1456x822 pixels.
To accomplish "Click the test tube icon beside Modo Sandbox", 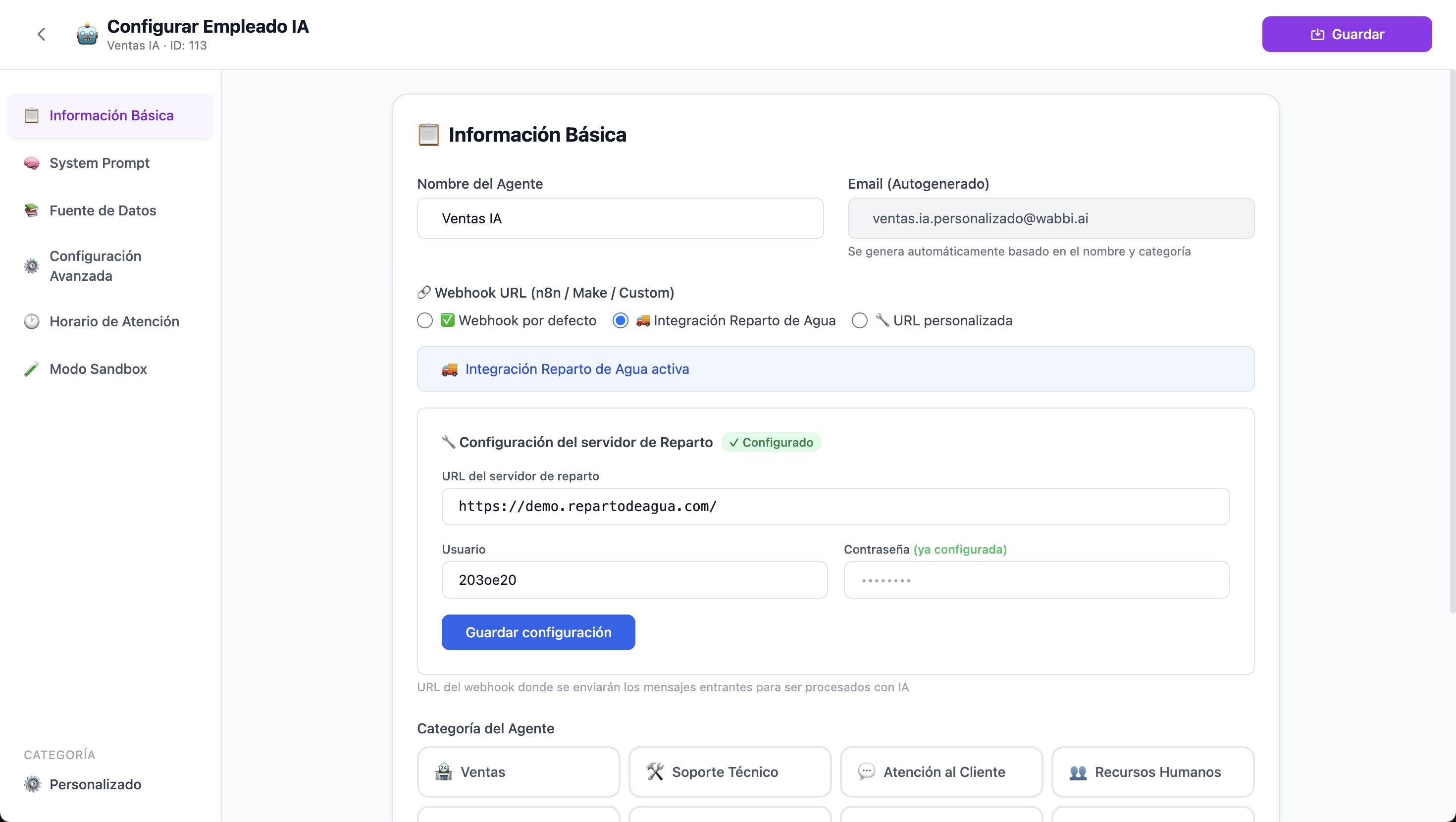I will point(32,368).
